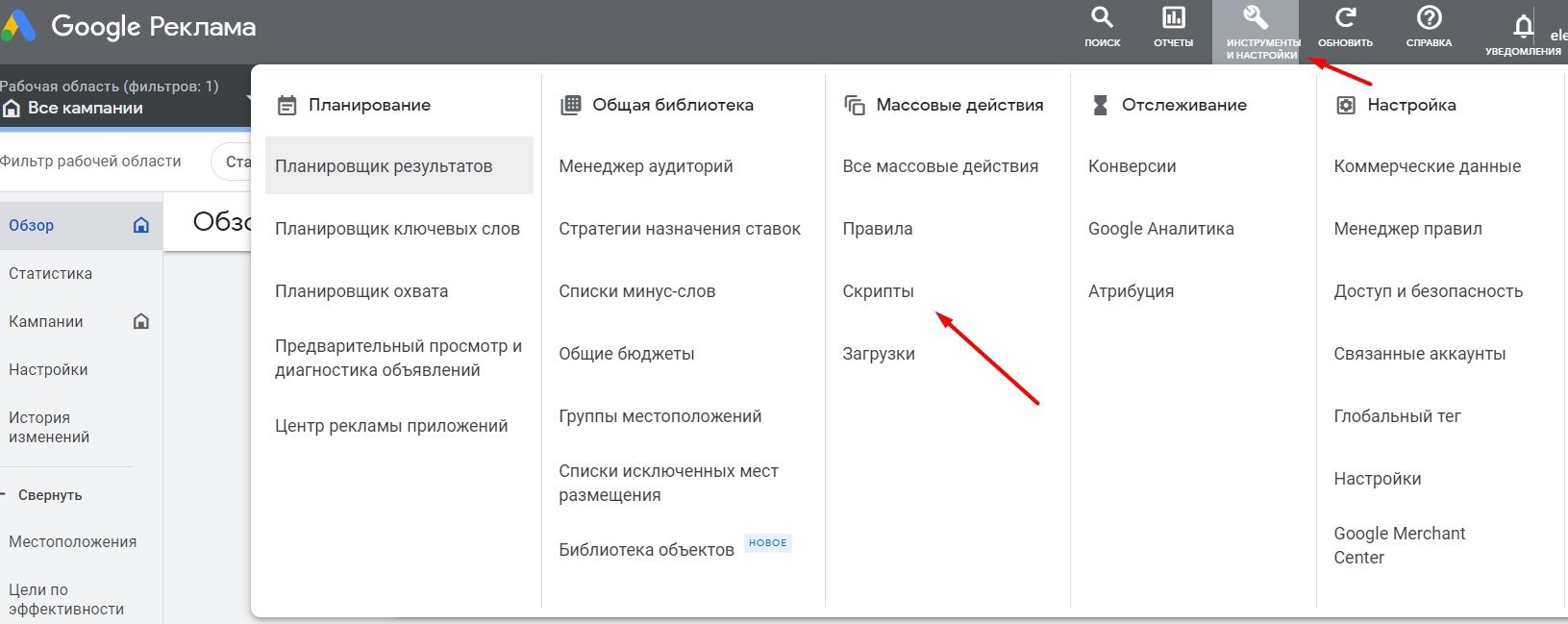Image resolution: width=1568 pixels, height=624 pixels.
Task: Open the Уведомления bell icon
Action: click(1523, 26)
